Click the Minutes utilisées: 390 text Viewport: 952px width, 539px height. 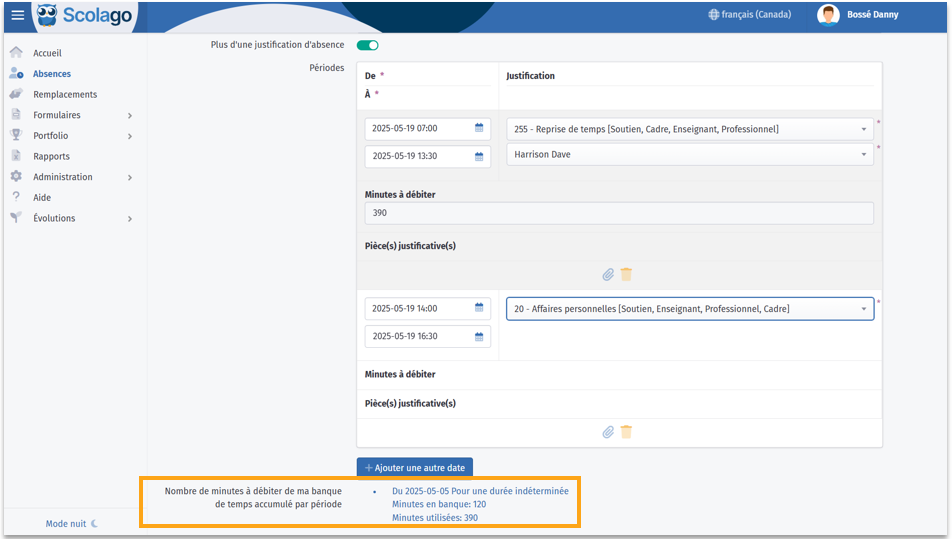[435, 518]
